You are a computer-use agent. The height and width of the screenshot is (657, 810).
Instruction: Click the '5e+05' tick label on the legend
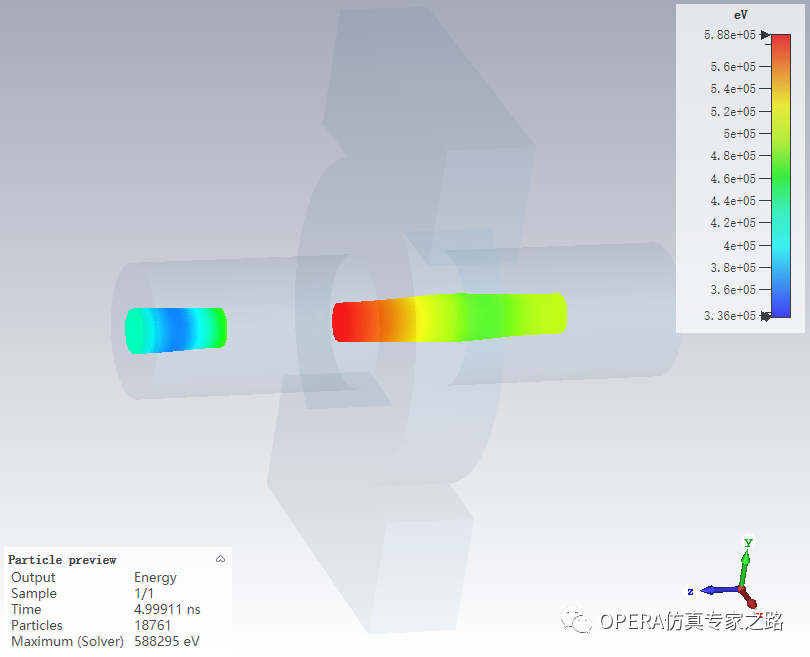[x=739, y=134]
